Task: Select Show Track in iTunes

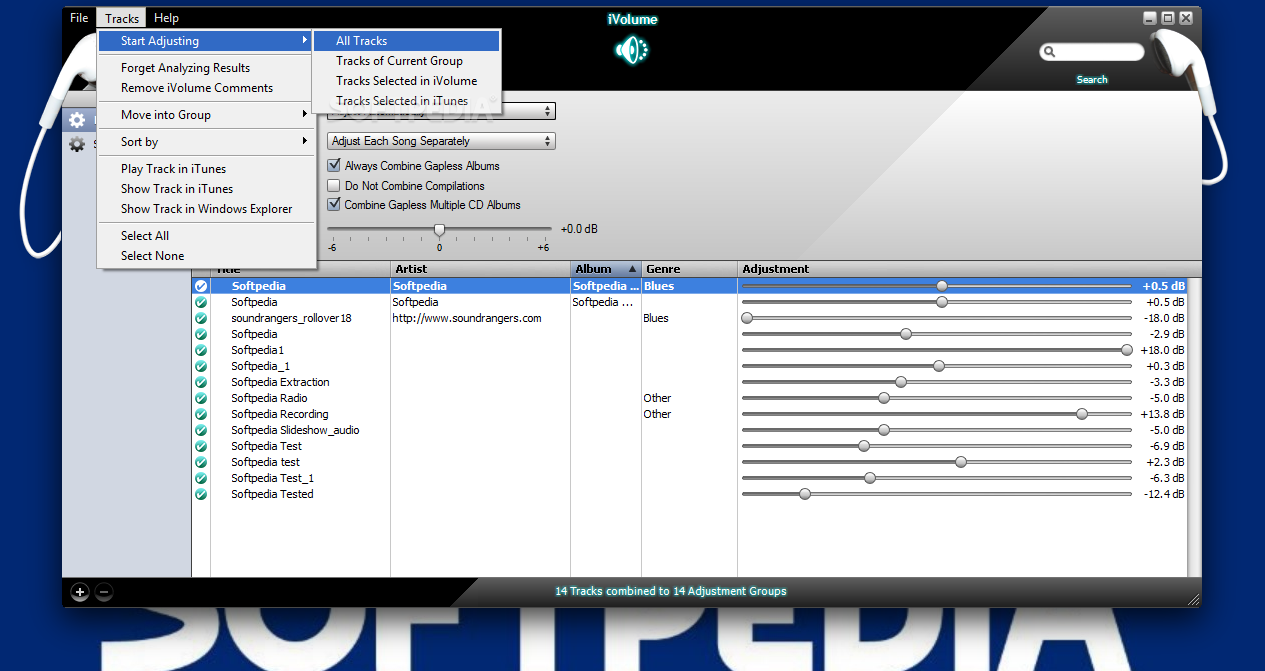Action: 207,189
